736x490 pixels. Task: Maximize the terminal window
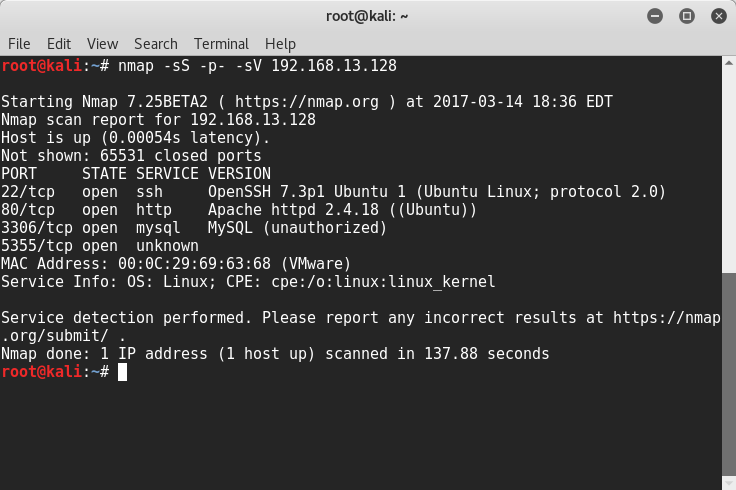tap(687, 15)
